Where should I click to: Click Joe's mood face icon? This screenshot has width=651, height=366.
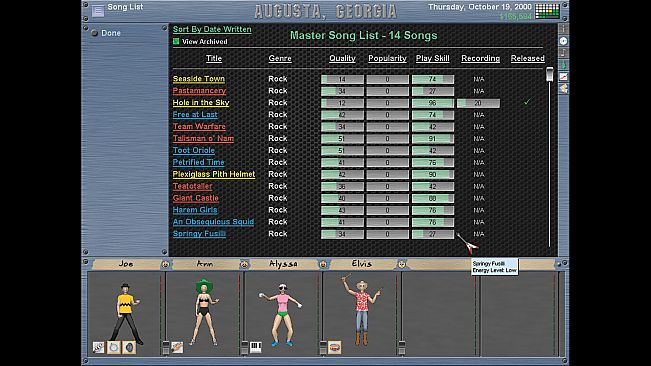coord(165,264)
